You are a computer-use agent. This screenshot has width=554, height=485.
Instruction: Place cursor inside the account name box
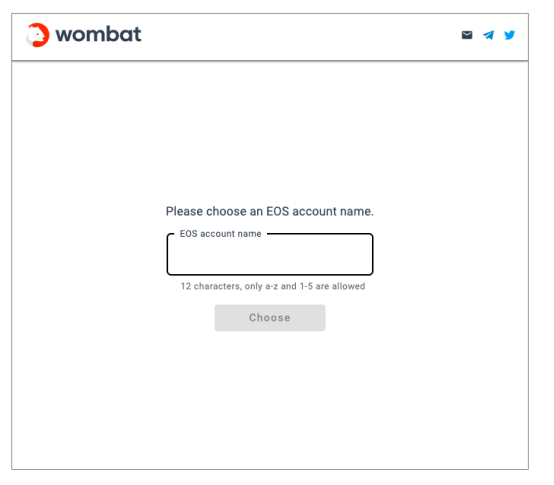click(x=270, y=254)
